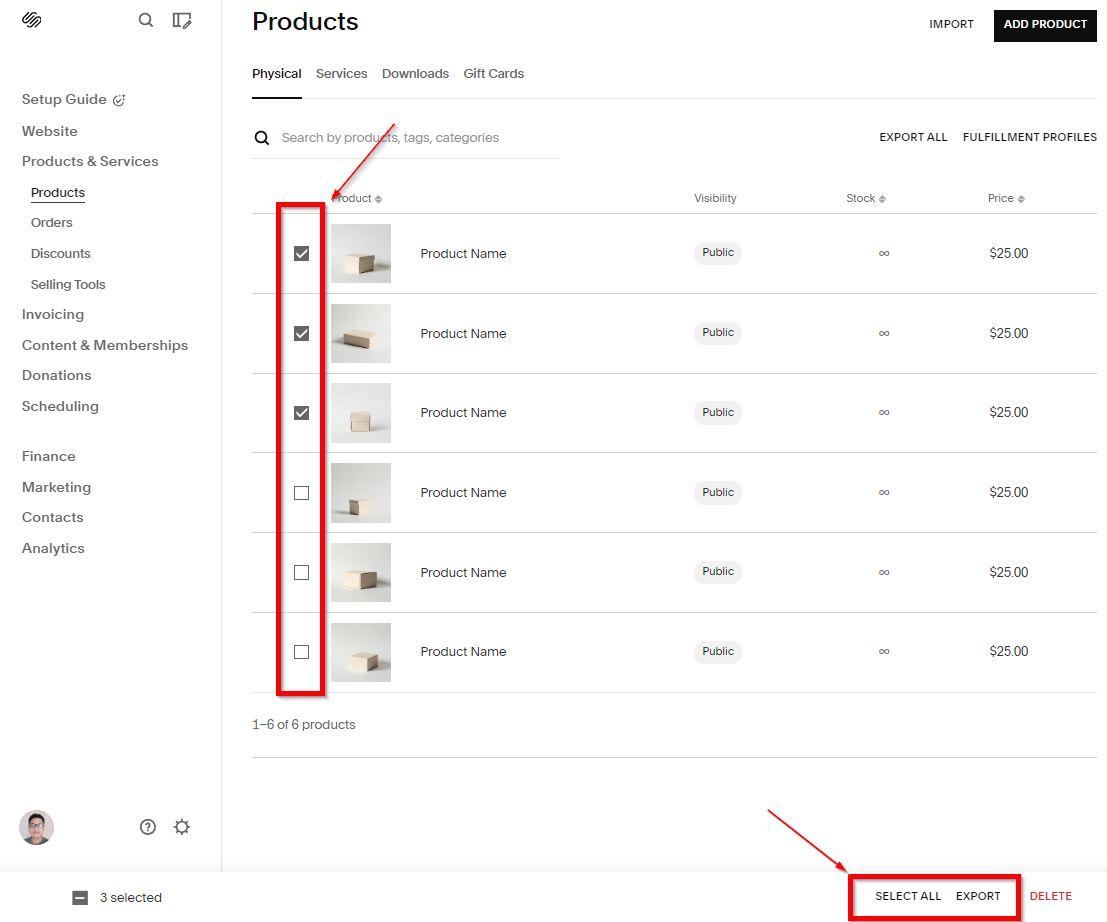The image size is (1107, 922).
Task: Click the search field magnifier icon
Action: (262, 138)
